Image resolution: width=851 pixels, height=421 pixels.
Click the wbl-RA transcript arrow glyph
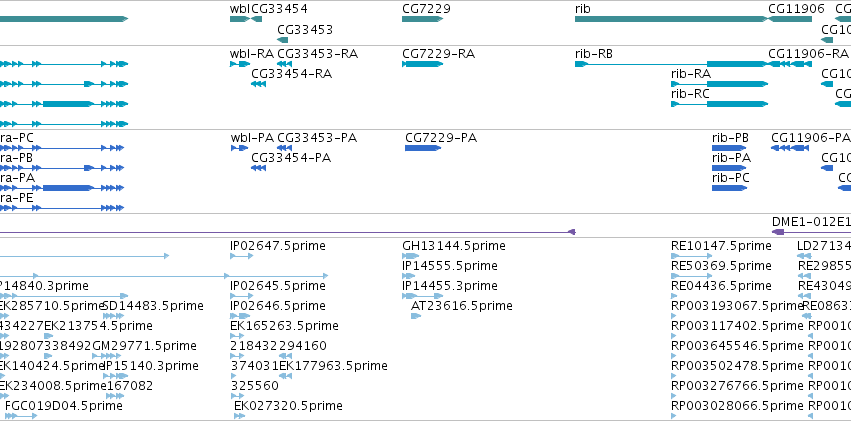(240, 64)
